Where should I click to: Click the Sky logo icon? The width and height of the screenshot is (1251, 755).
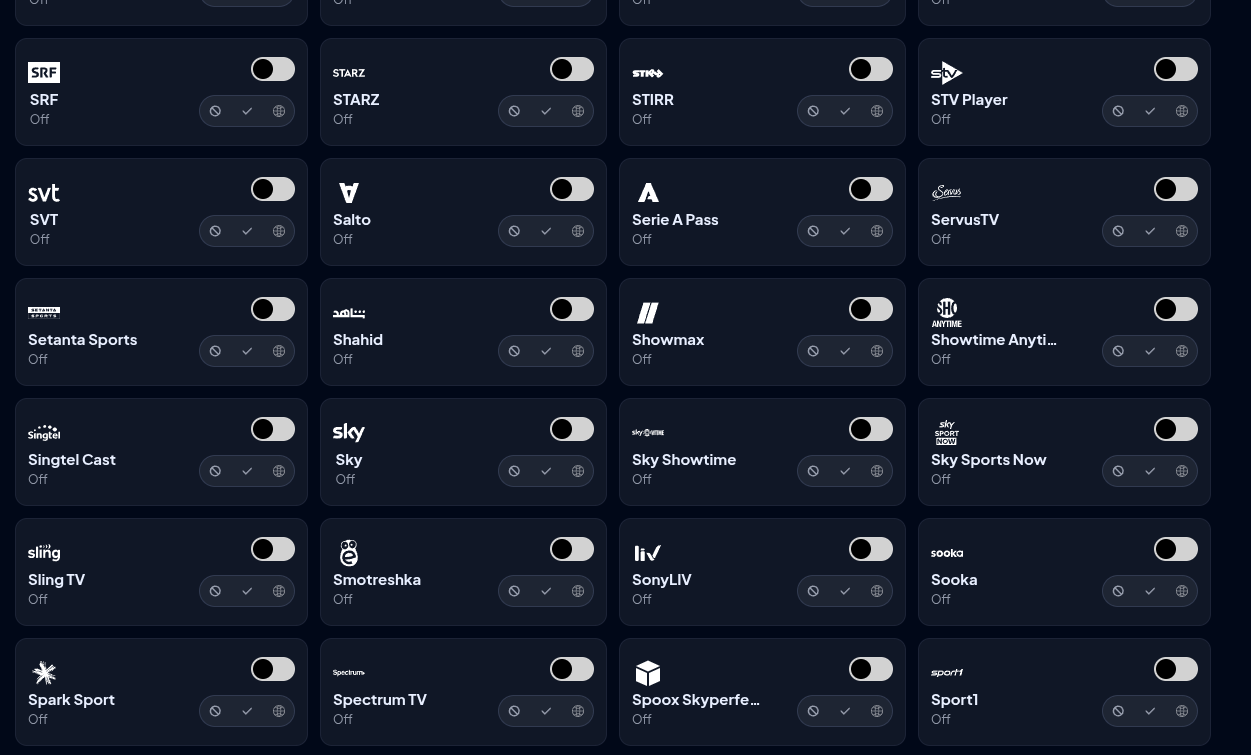pyautogui.click(x=349, y=433)
